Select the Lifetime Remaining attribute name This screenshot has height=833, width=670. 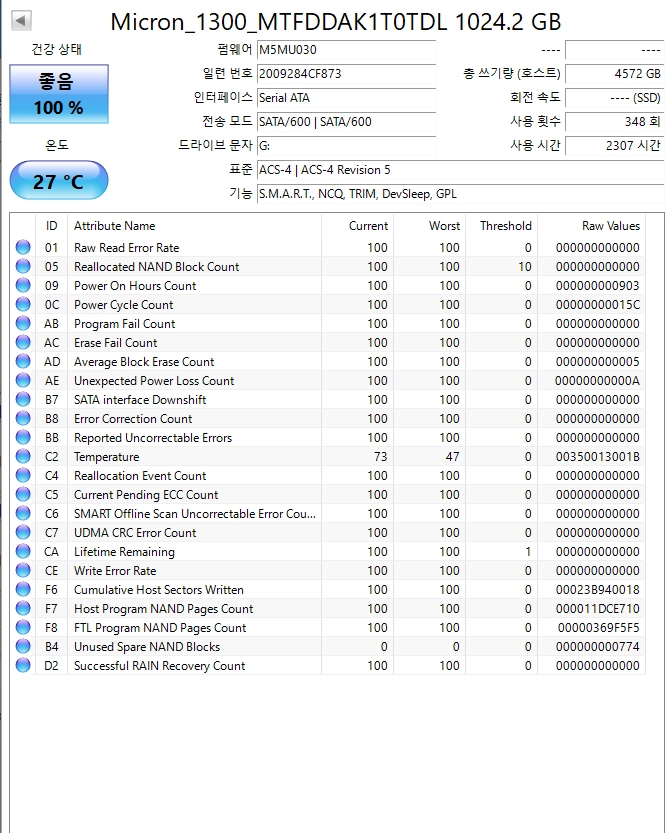point(124,552)
